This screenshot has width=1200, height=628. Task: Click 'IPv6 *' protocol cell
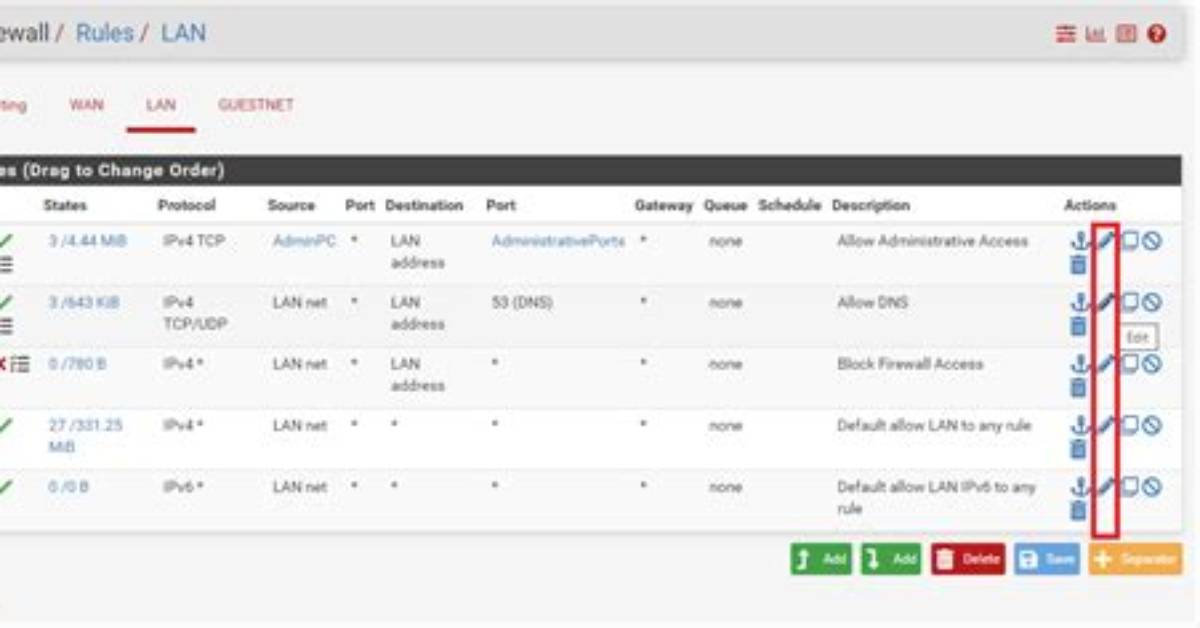(183, 486)
